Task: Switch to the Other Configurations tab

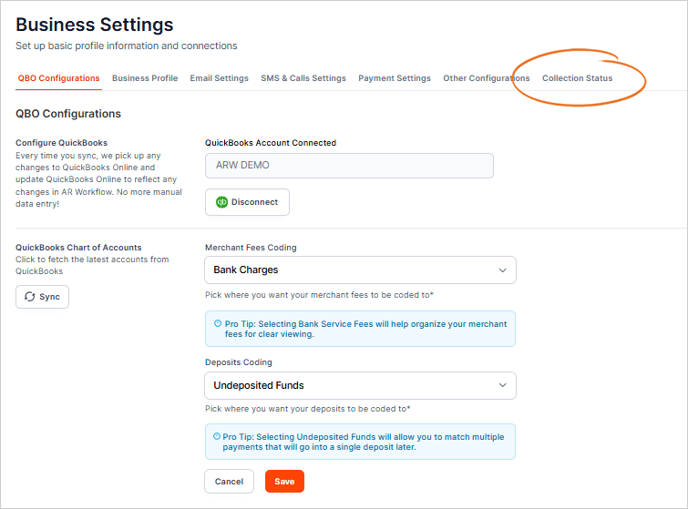Action: coord(486,78)
